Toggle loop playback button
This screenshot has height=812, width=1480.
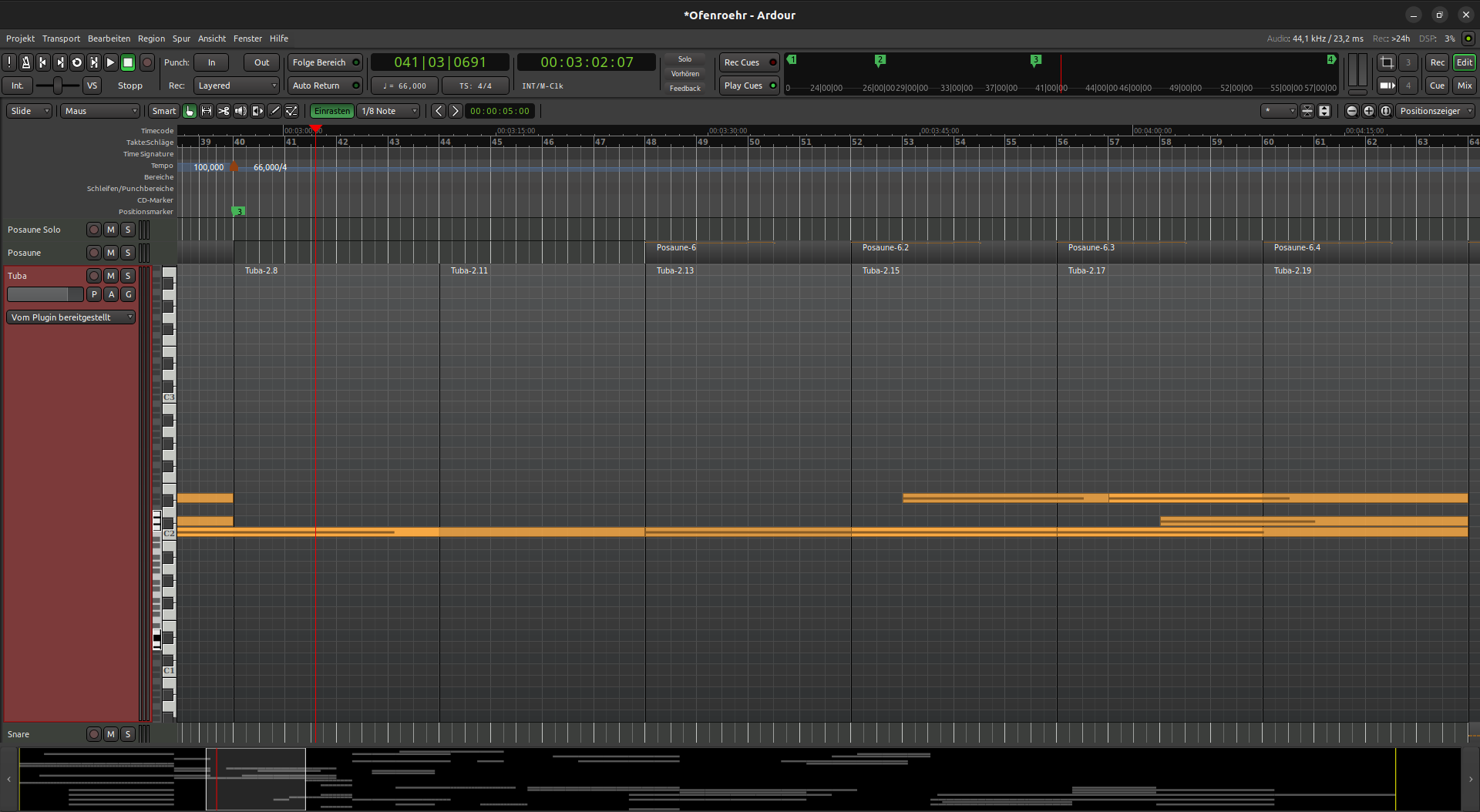click(76, 62)
